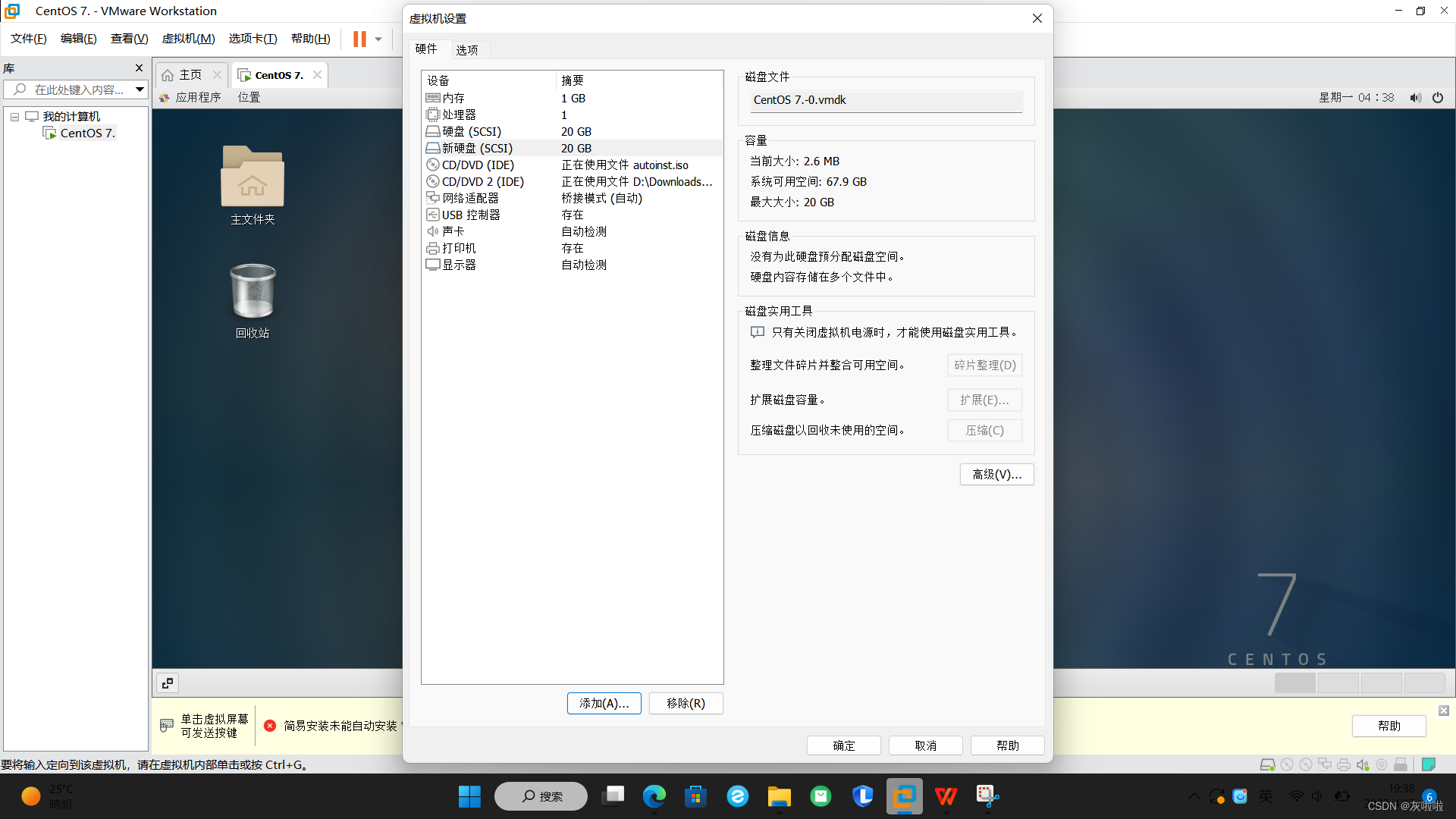Open the 虚拟机(M) menu

(x=188, y=39)
